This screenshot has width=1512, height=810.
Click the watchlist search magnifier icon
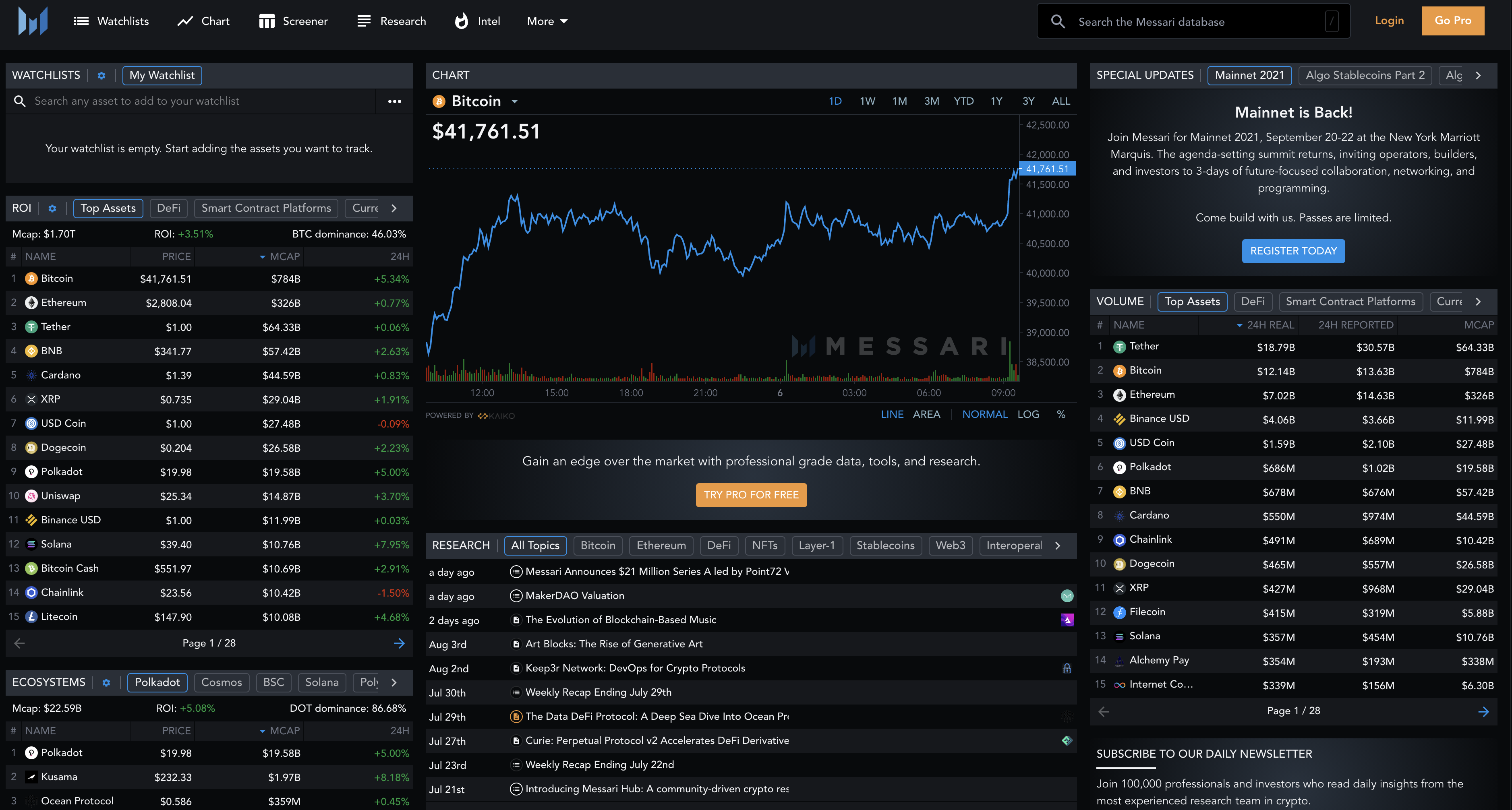19,101
